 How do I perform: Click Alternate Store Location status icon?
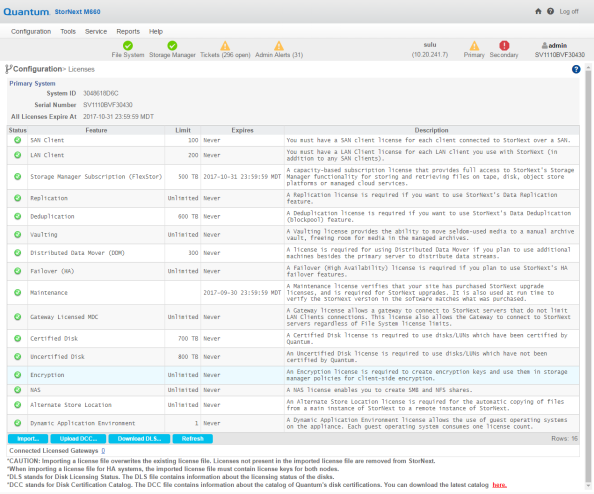(17, 405)
